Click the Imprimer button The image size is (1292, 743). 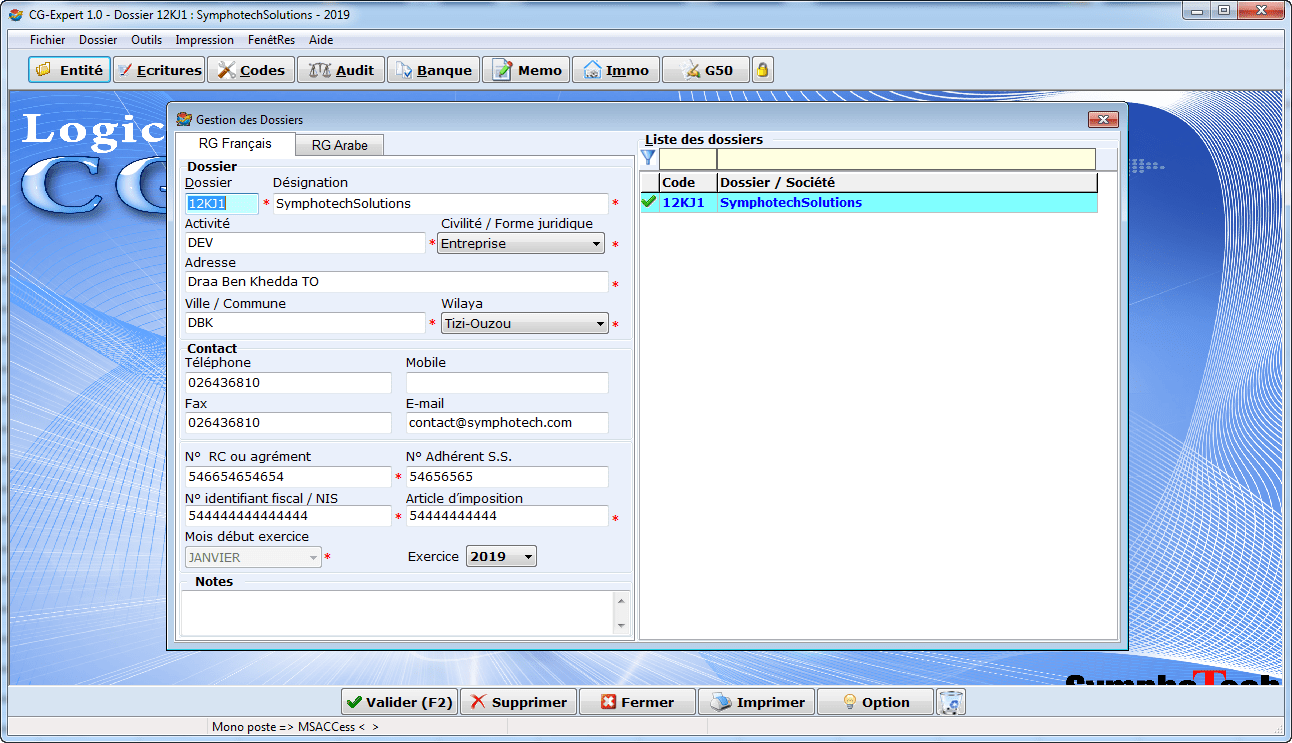(x=756, y=702)
